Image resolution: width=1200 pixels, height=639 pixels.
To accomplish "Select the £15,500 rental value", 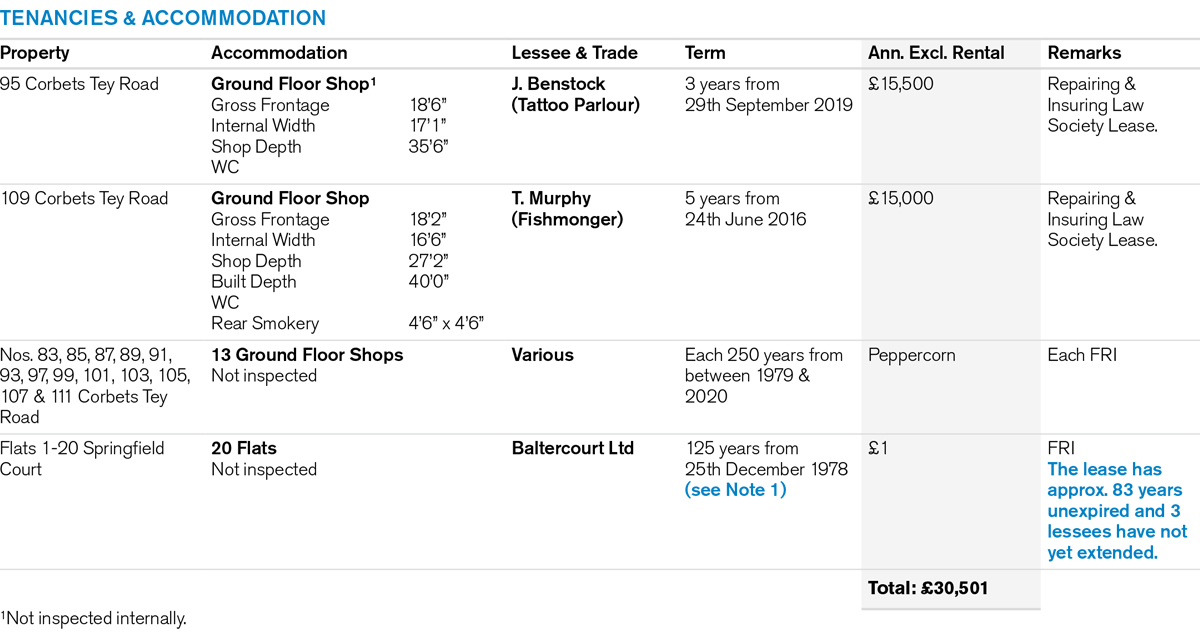I will coord(901,84).
